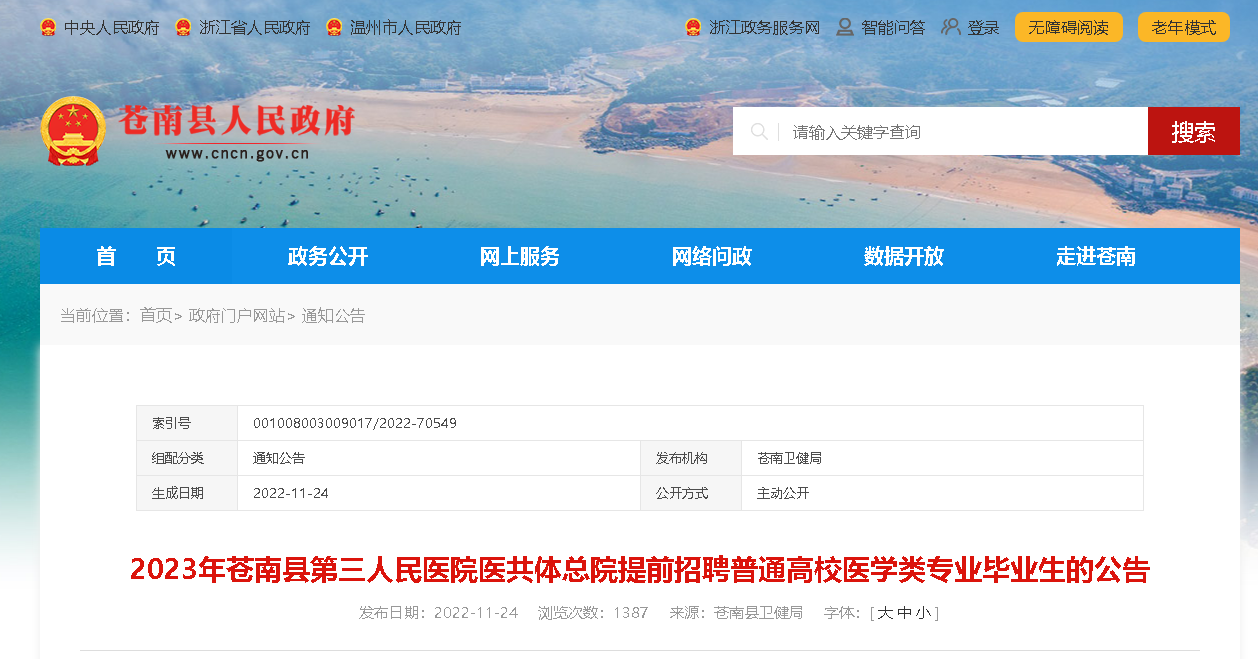Click the 公开方式 label cell
The width and height of the screenshot is (1258, 659).
pos(691,493)
